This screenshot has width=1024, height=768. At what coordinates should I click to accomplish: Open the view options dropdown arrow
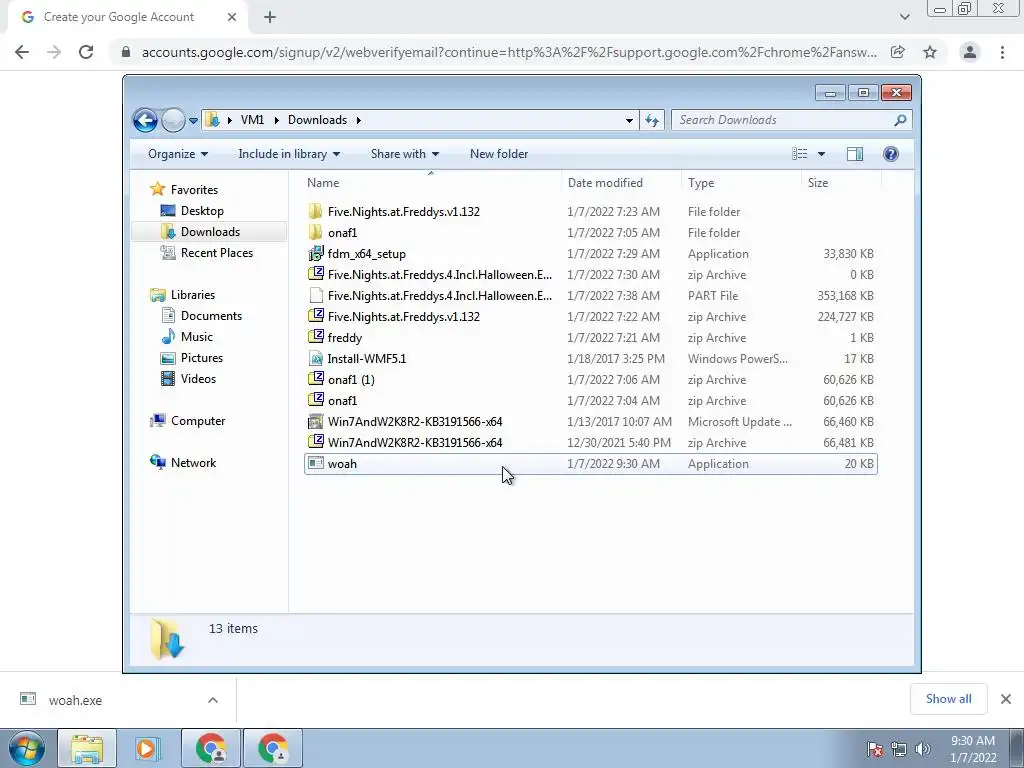821,154
